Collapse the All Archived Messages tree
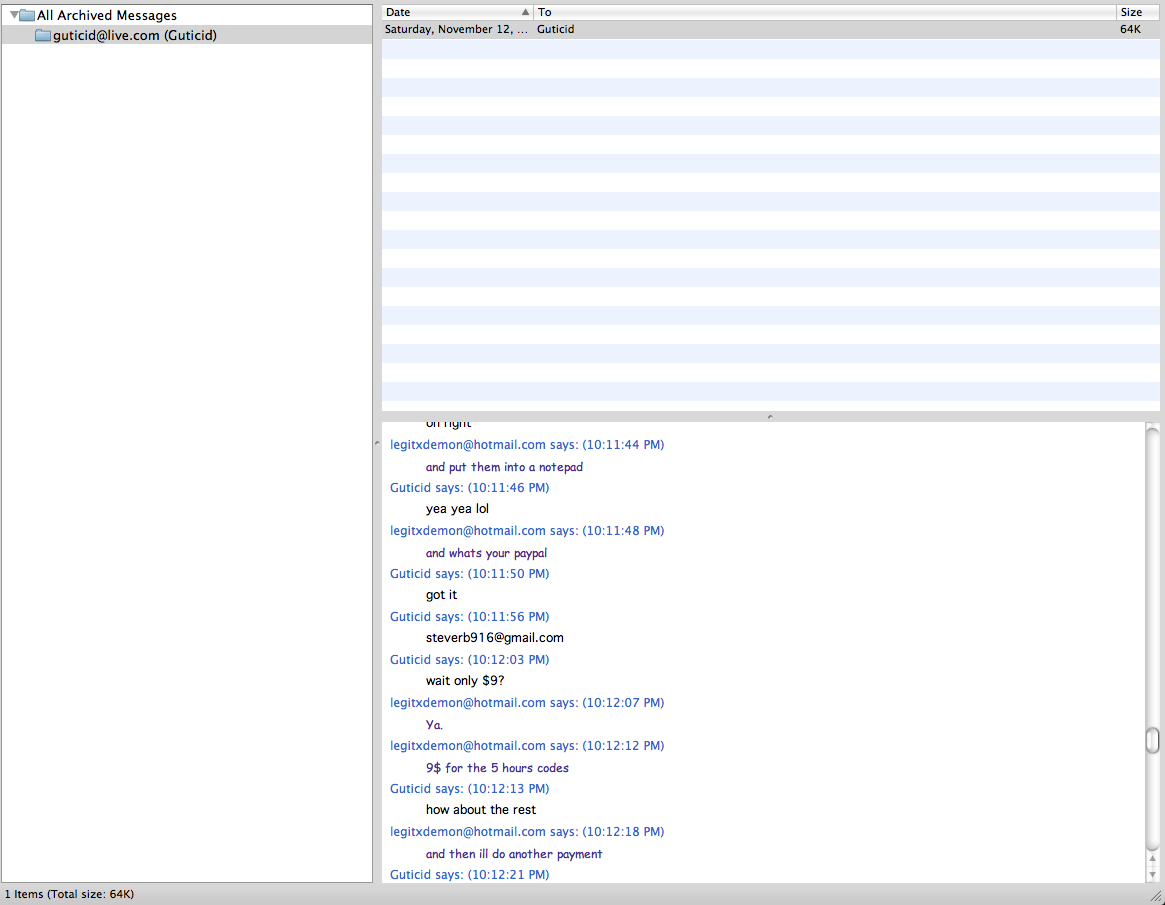This screenshot has height=905, width=1165. [14, 15]
